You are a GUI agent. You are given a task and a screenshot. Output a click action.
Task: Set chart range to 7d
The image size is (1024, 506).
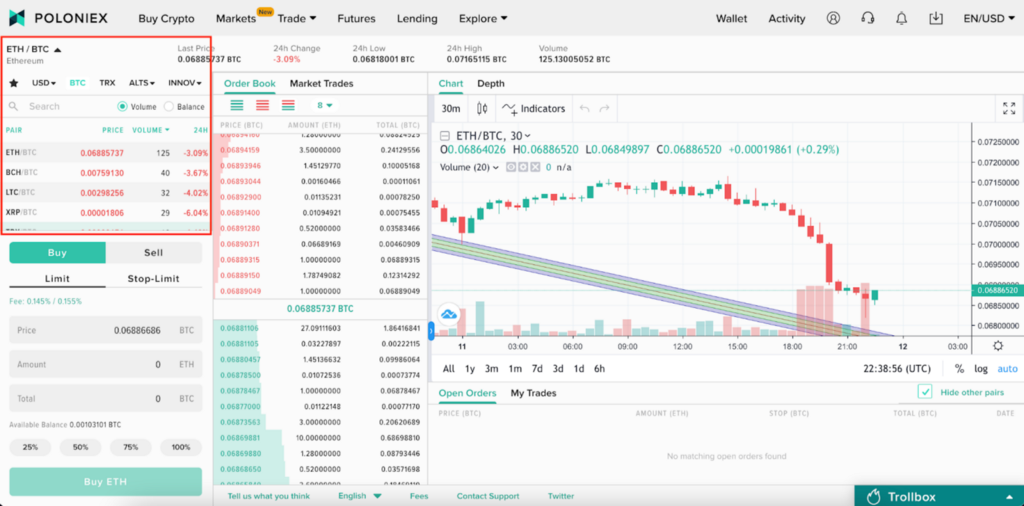click(x=537, y=368)
